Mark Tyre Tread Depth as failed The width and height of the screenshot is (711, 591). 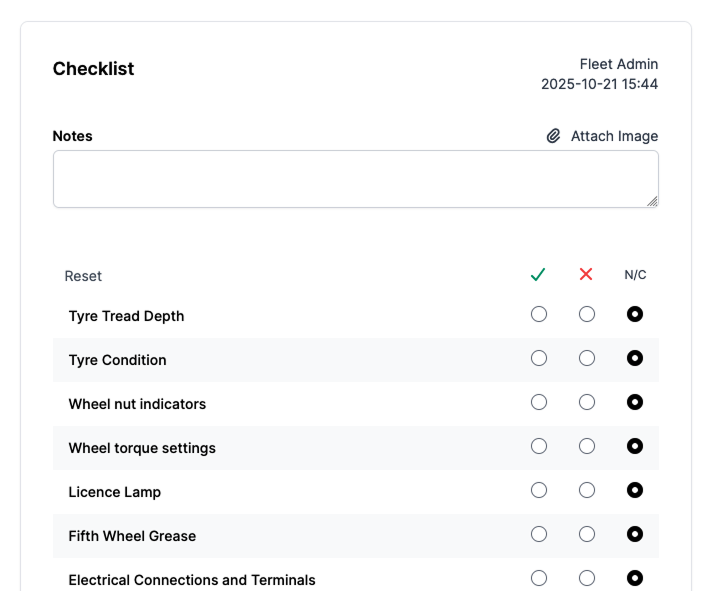(587, 314)
